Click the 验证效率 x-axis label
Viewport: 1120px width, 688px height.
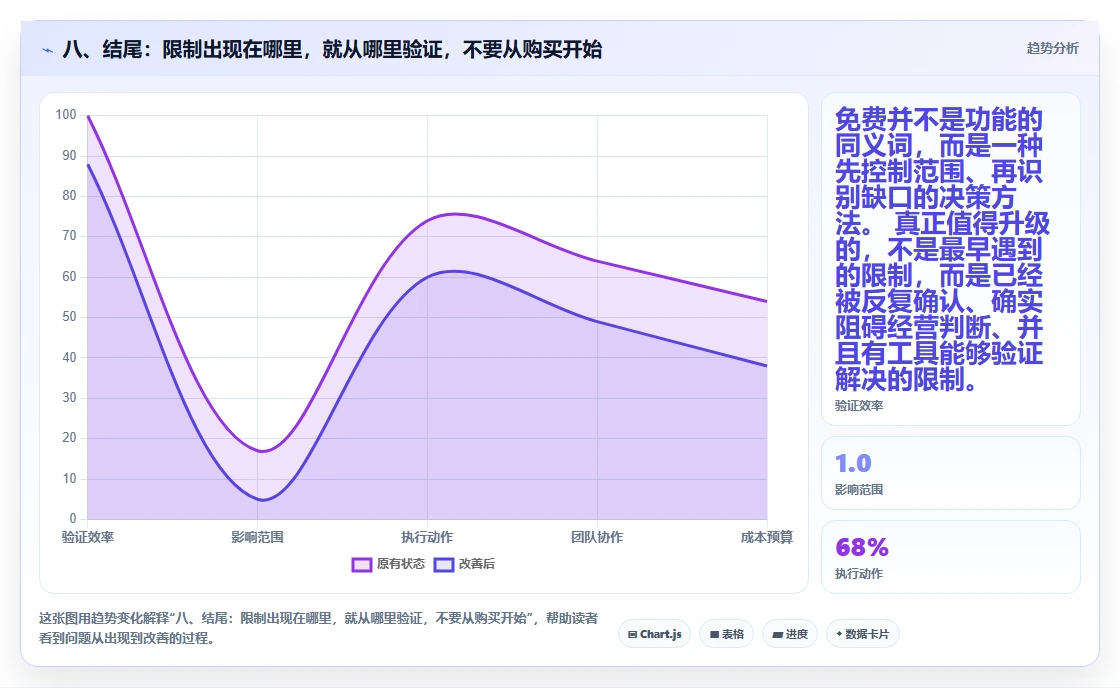[88, 537]
